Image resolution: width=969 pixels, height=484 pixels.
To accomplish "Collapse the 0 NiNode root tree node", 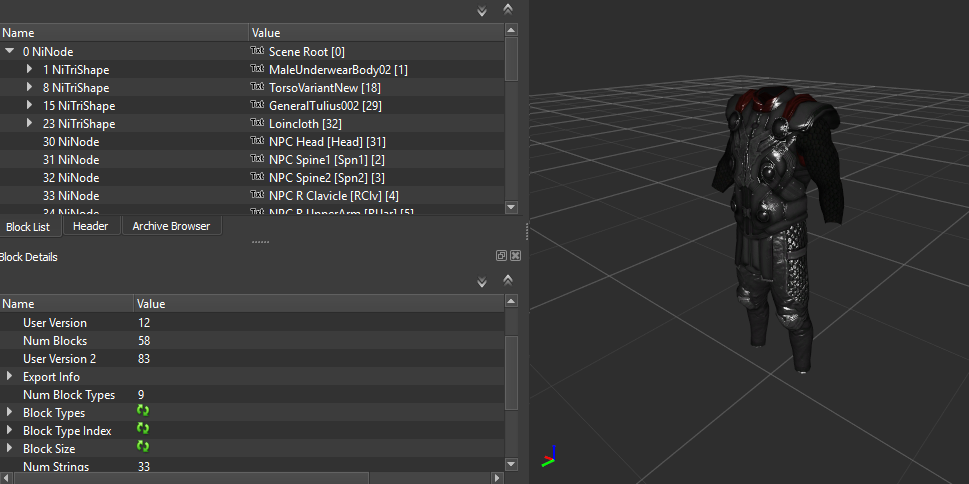I will pos(9,51).
